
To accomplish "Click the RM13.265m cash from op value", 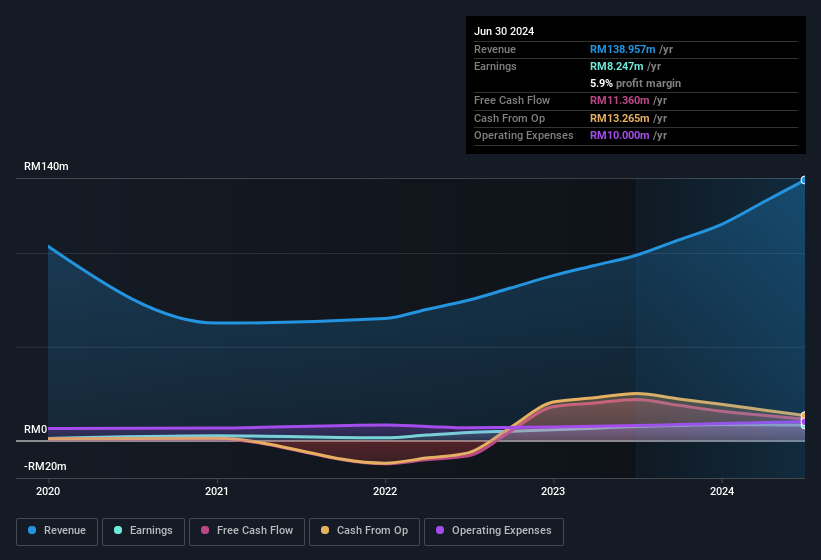I will click(619, 118).
